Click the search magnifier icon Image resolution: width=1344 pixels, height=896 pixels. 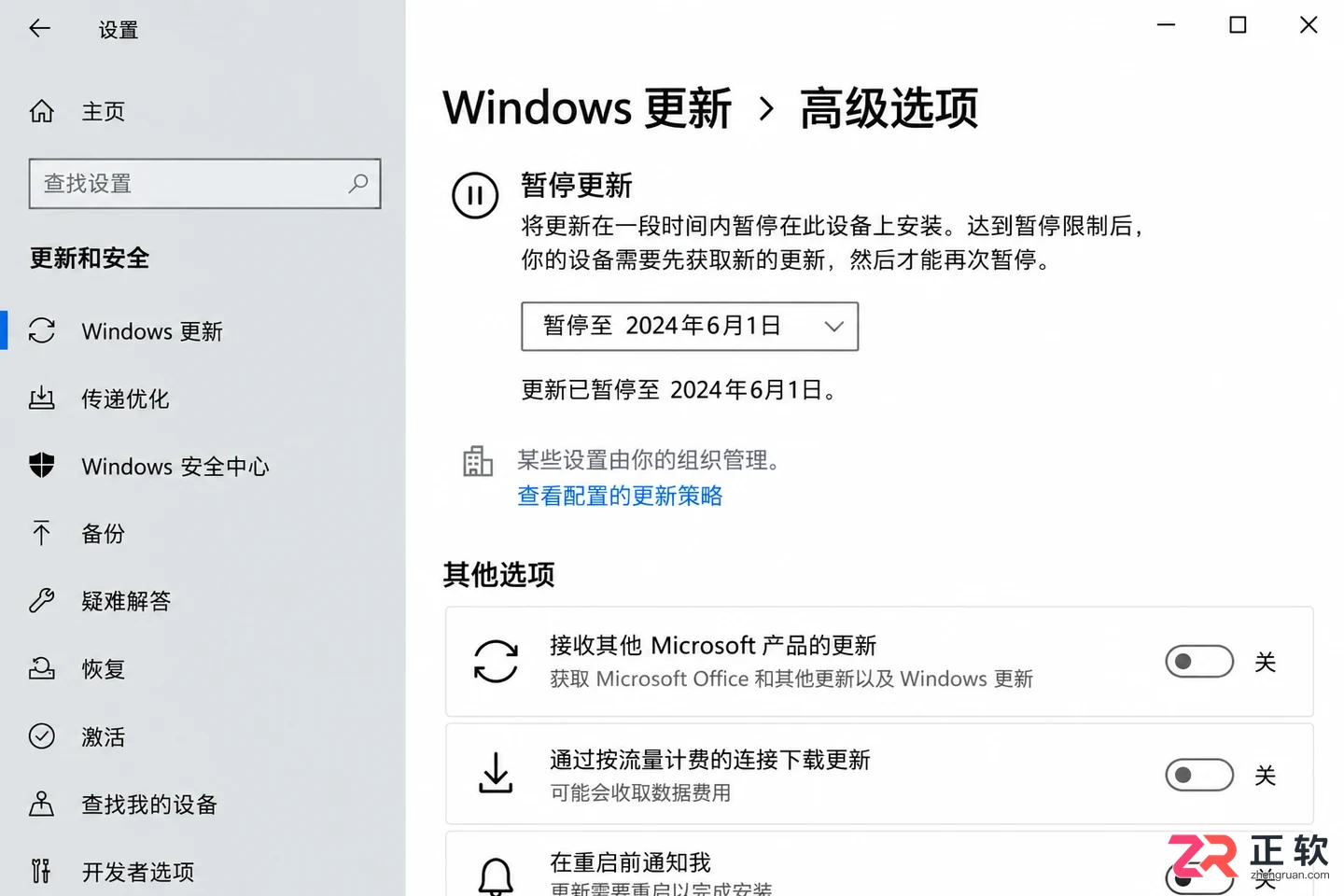tap(358, 183)
